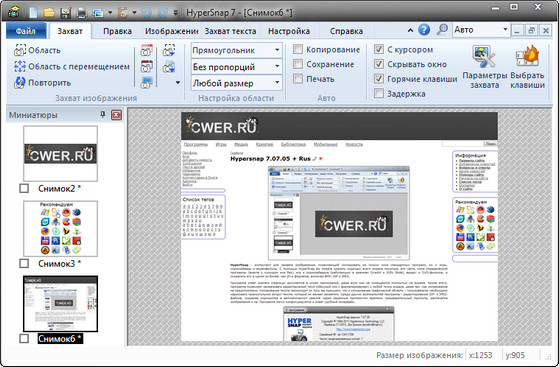Click the windows-cascade icon in quick toolbar
Viewport: 559px width, 367px height.
[x=97, y=13]
